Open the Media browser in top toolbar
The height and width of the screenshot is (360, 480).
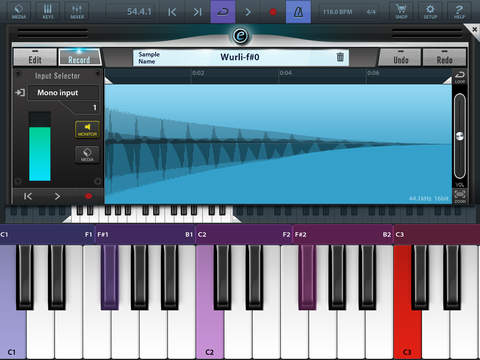point(19,11)
